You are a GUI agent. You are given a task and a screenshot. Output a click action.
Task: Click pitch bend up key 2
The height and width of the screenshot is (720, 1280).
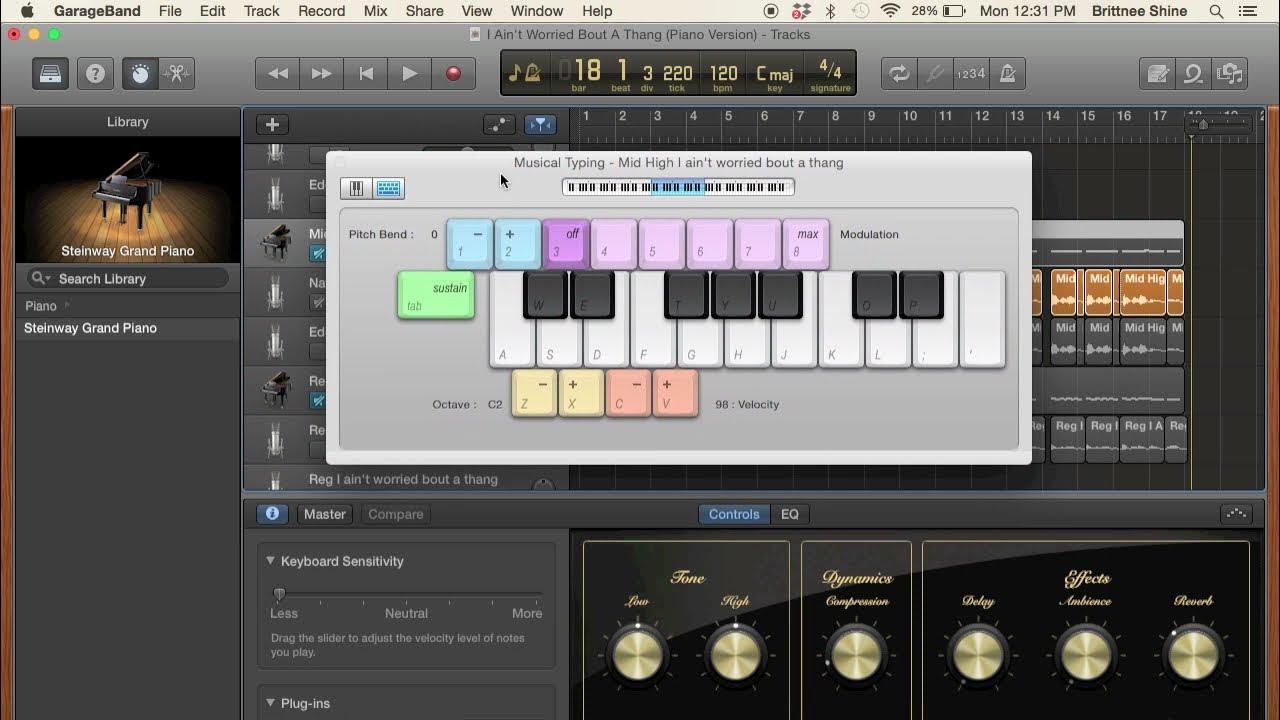pos(517,244)
